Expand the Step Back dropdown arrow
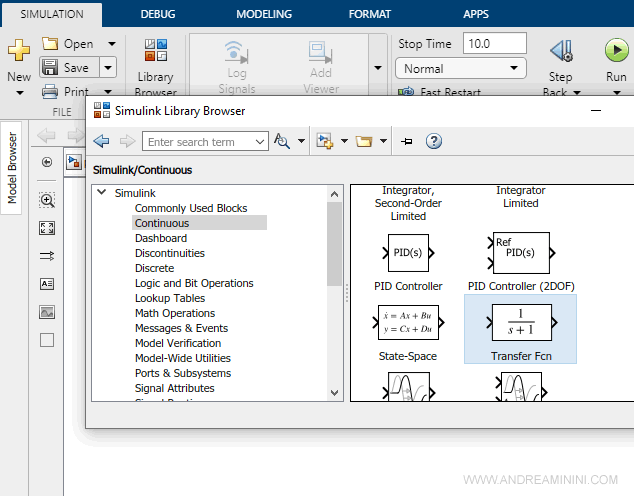Screen dimensions: 634x496 tap(577, 93)
